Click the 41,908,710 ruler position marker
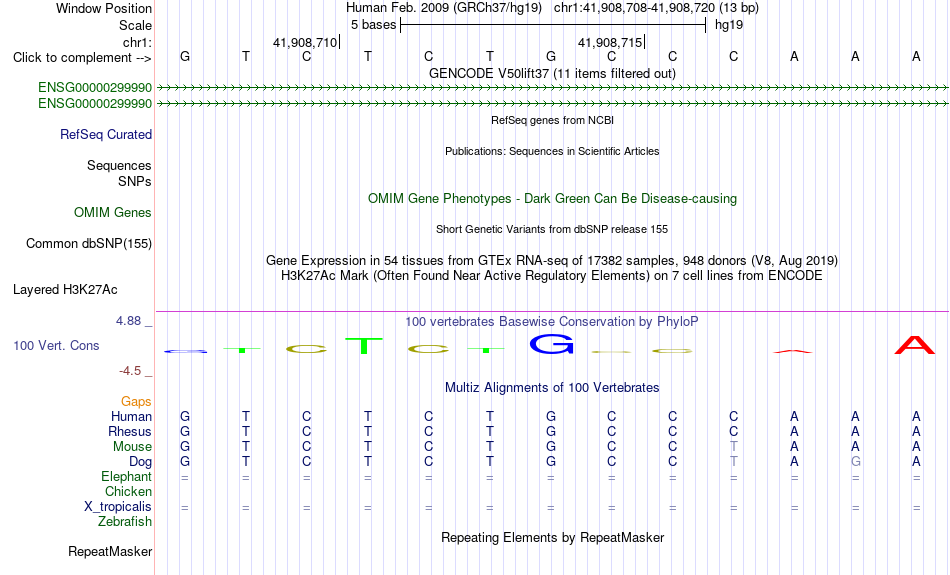The image size is (950, 575). [305, 42]
